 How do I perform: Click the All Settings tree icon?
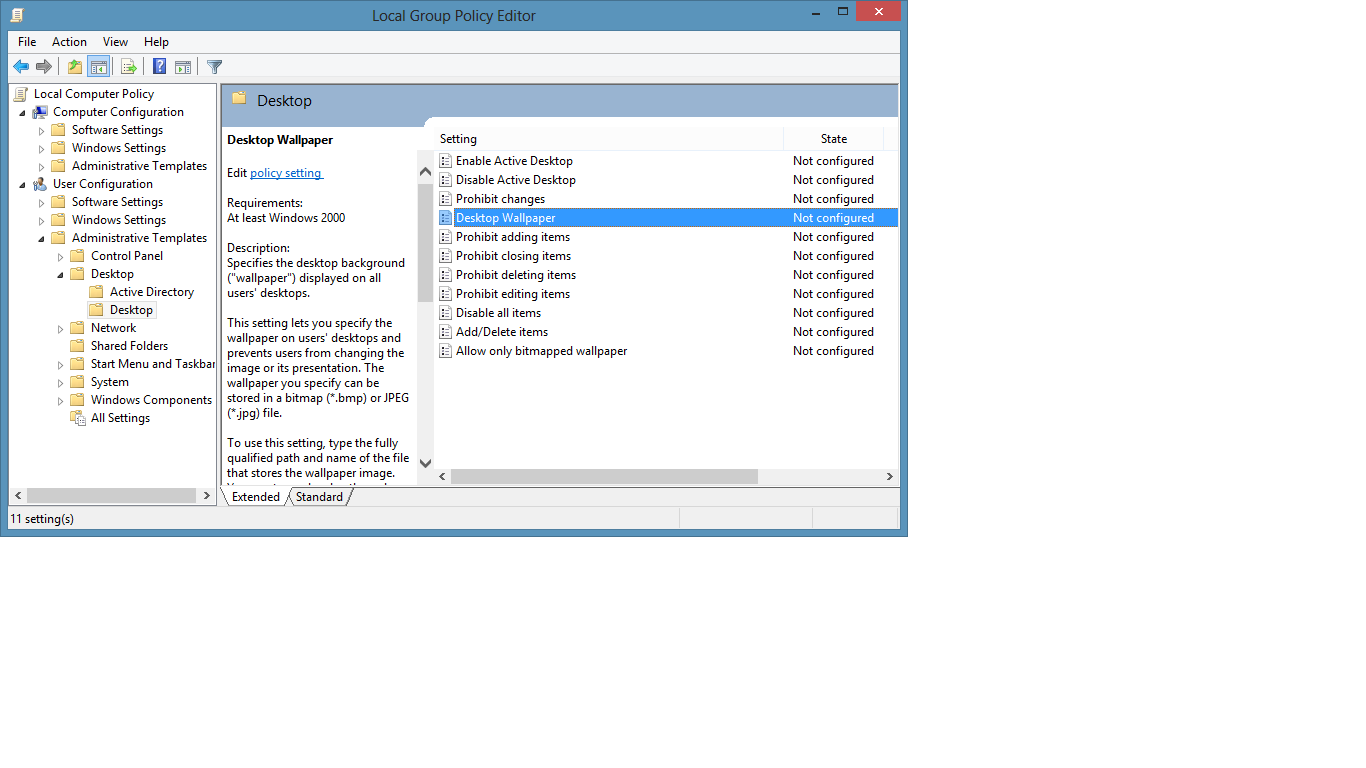tap(78, 418)
